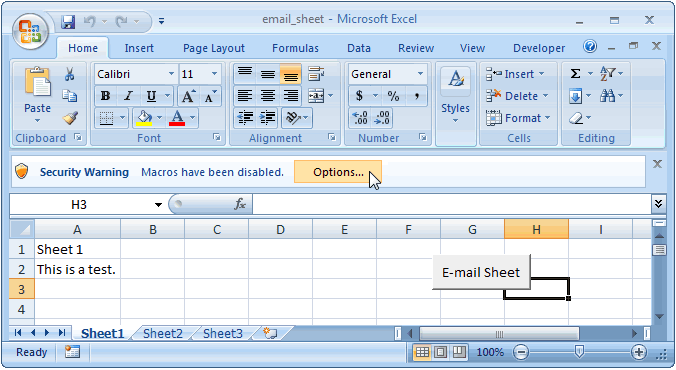Switch to the Insert ribbon tab
This screenshot has height=370, width=676.
tap(139, 48)
